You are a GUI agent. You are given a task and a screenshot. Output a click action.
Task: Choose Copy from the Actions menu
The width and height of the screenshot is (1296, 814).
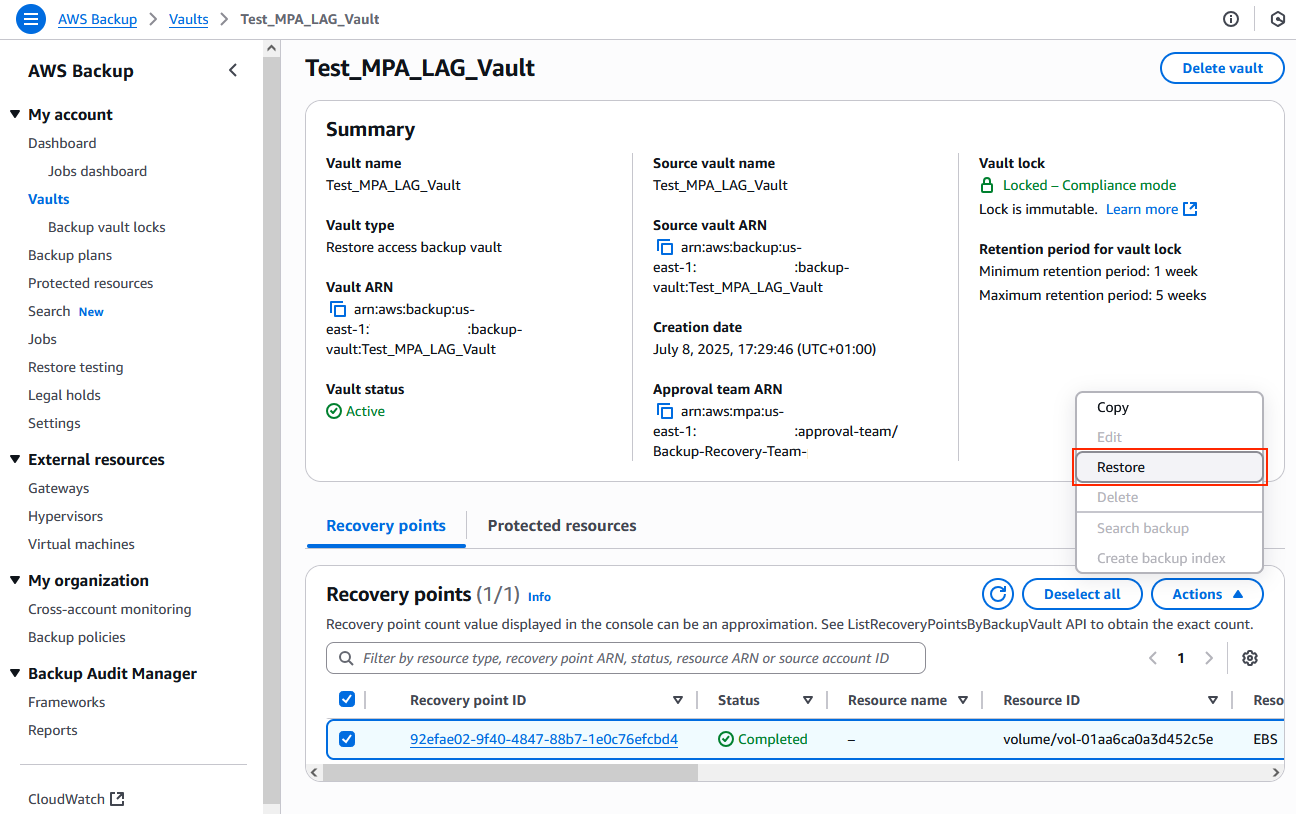click(x=1169, y=407)
